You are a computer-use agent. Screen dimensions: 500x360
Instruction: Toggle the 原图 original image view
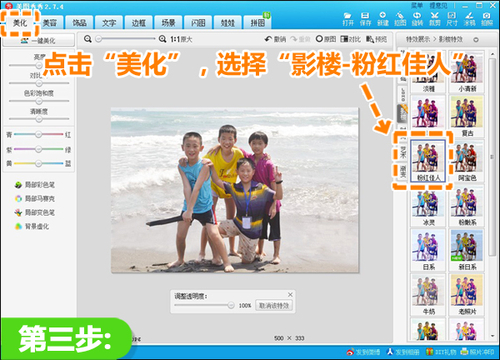326,39
